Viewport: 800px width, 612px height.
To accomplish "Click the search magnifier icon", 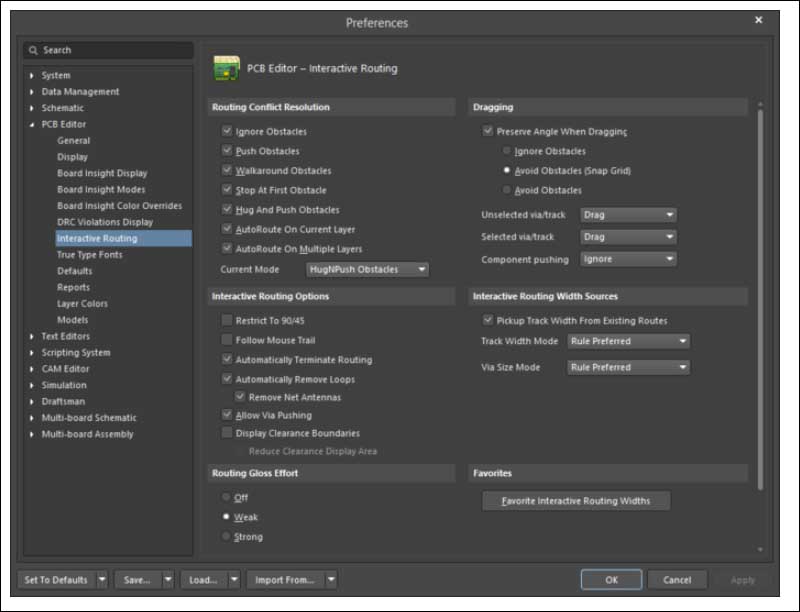I will point(34,50).
